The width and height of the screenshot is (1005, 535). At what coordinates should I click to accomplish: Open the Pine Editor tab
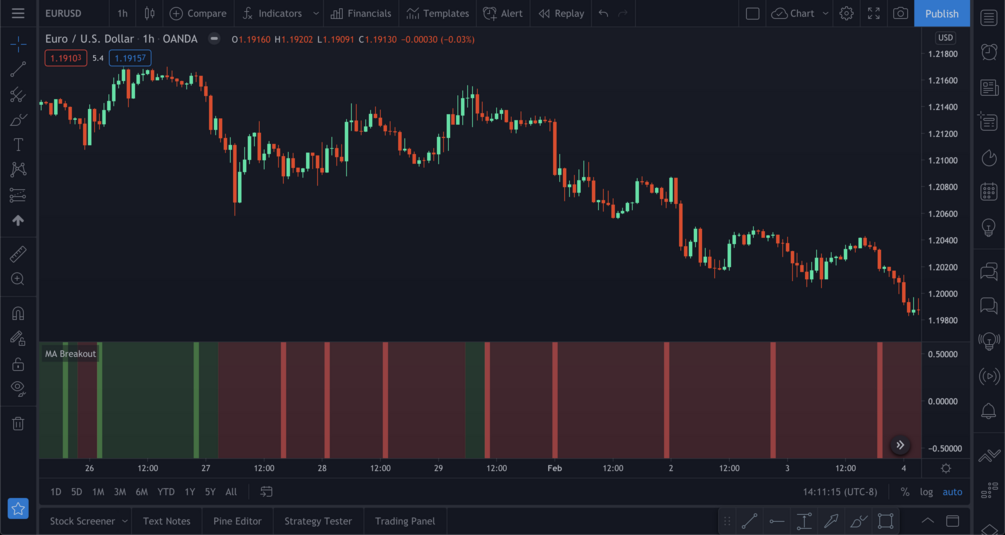point(237,522)
